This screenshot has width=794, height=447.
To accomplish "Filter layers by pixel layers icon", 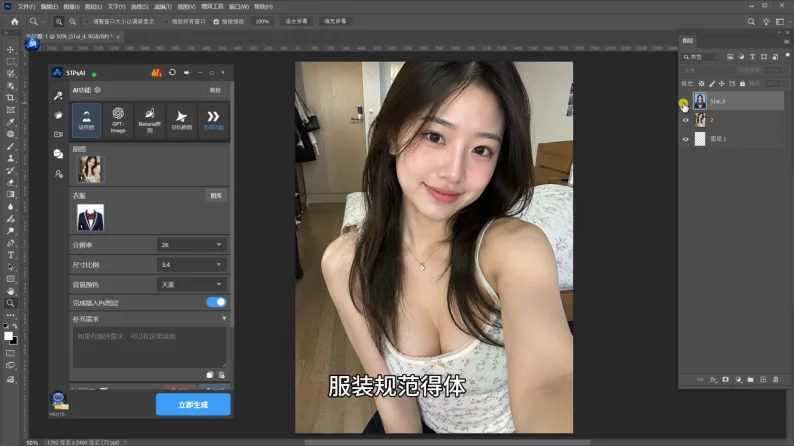I will 730,57.
